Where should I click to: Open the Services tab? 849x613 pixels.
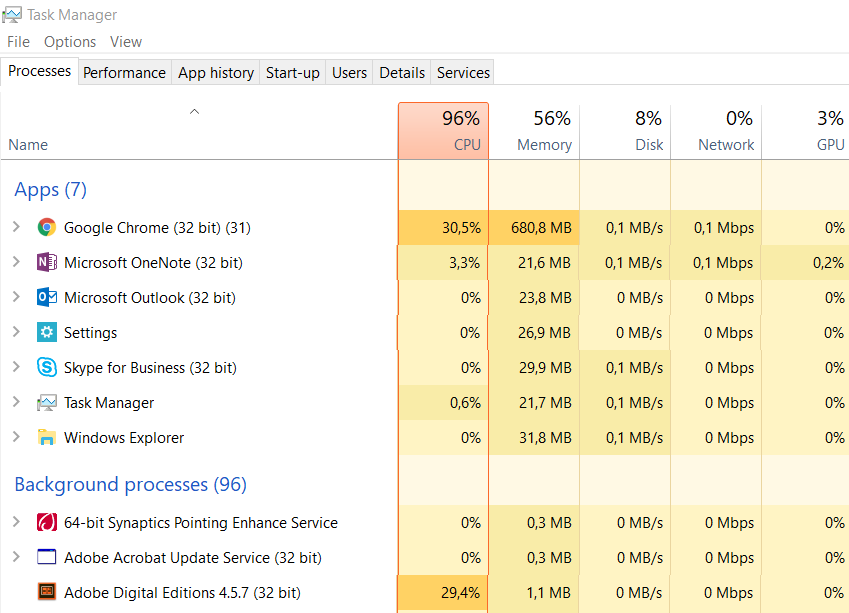tap(463, 73)
